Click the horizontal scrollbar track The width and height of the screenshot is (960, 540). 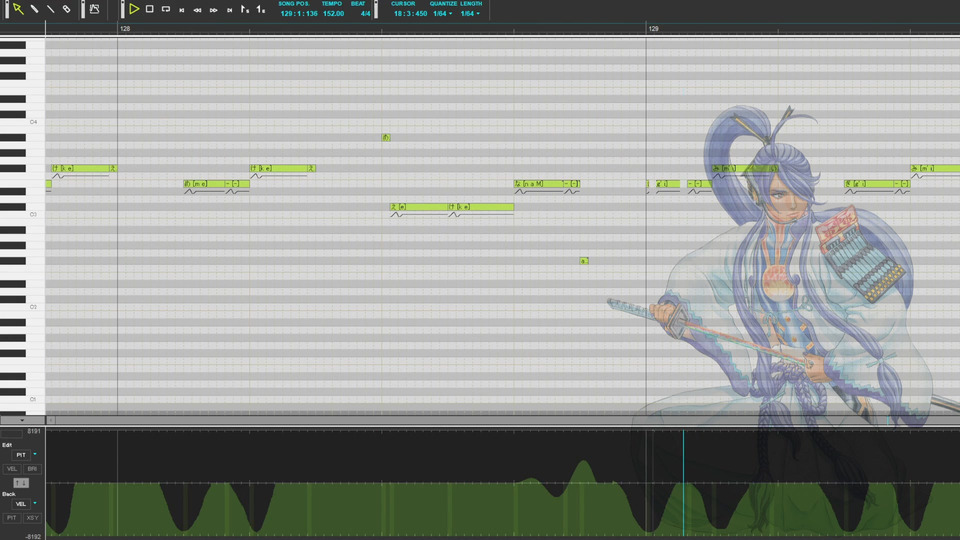pos(507,420)
